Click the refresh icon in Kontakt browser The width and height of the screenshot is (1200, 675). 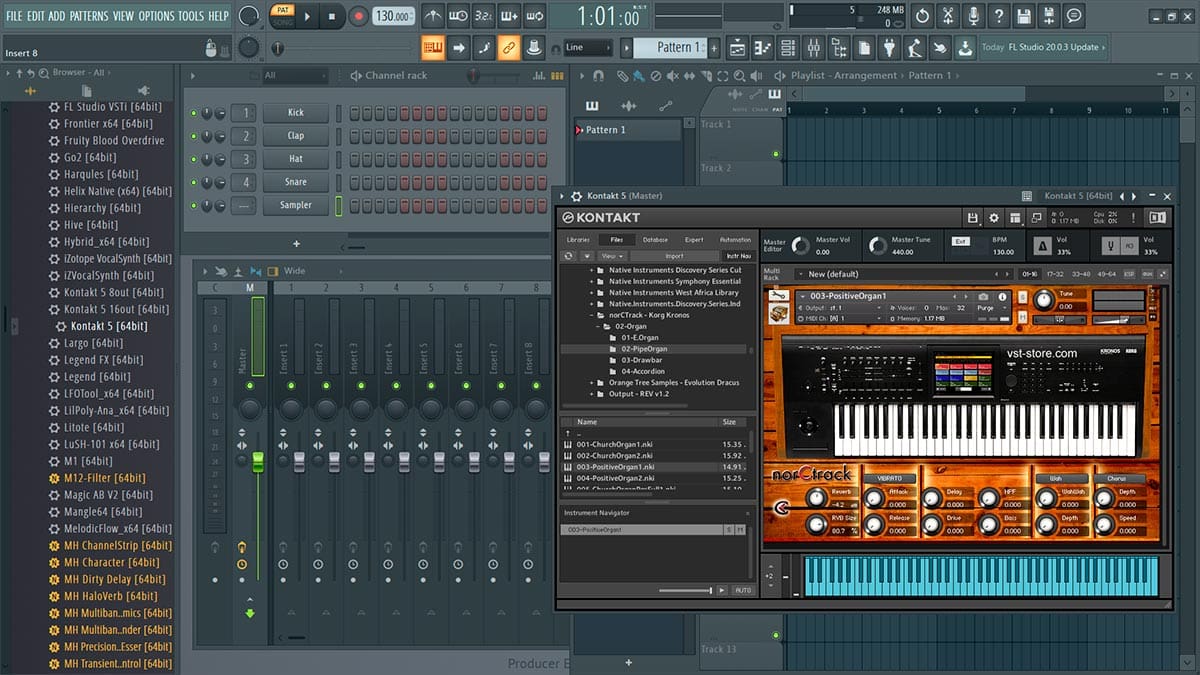click(x=568, y=256)
